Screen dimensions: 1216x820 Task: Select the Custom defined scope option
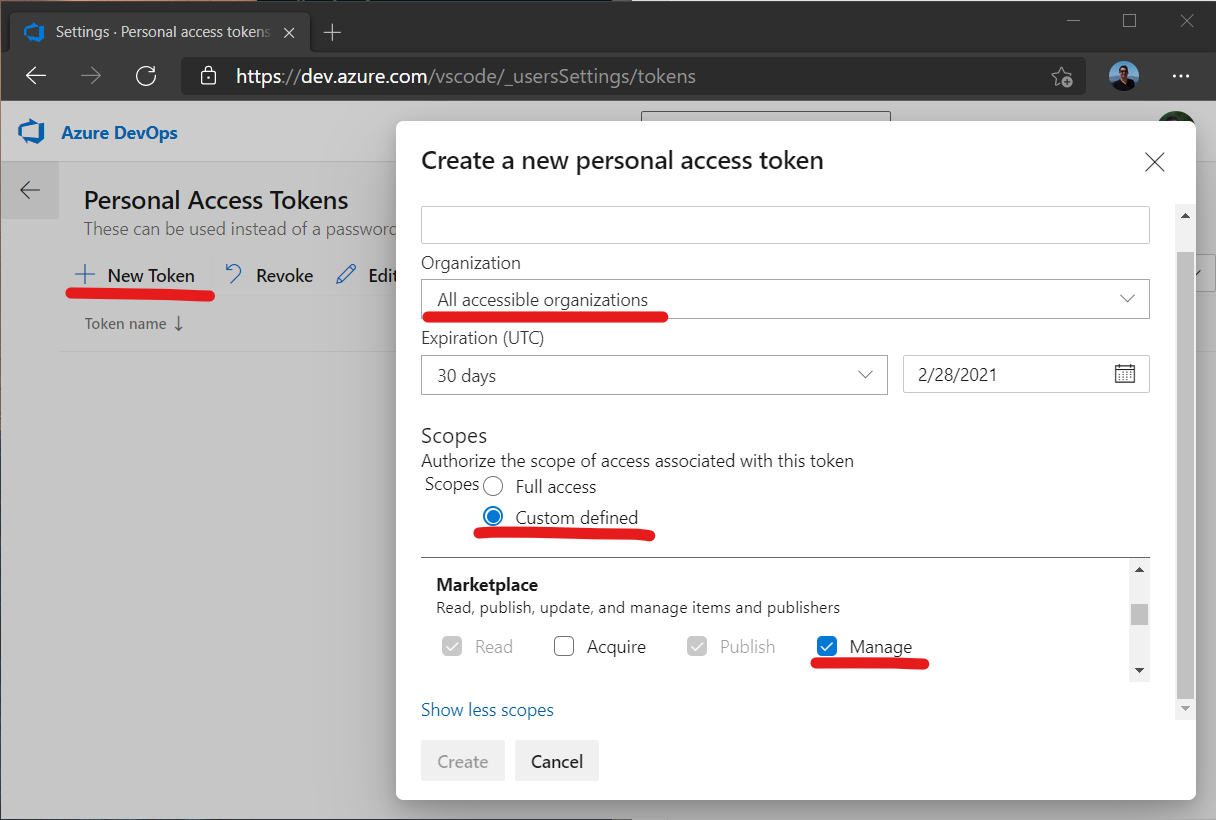click(493, 517)
